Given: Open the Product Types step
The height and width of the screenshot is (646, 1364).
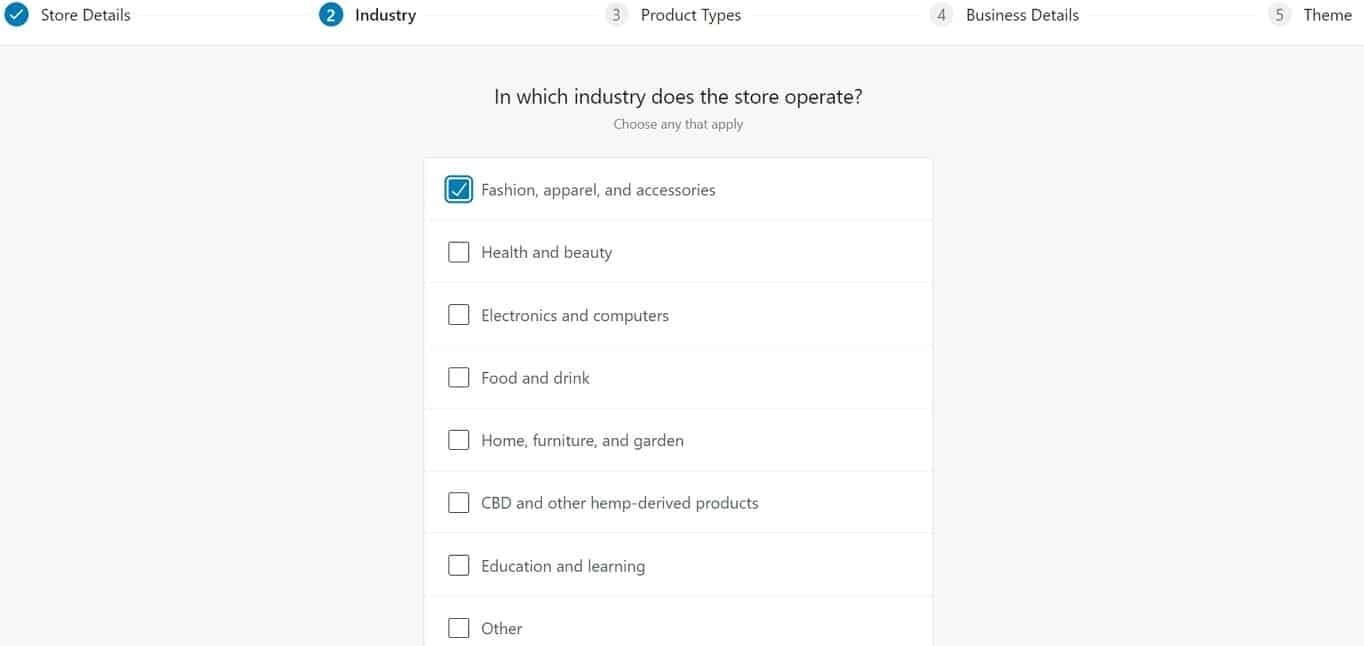Looking at the screenshot, I should (x=690, y=15).
